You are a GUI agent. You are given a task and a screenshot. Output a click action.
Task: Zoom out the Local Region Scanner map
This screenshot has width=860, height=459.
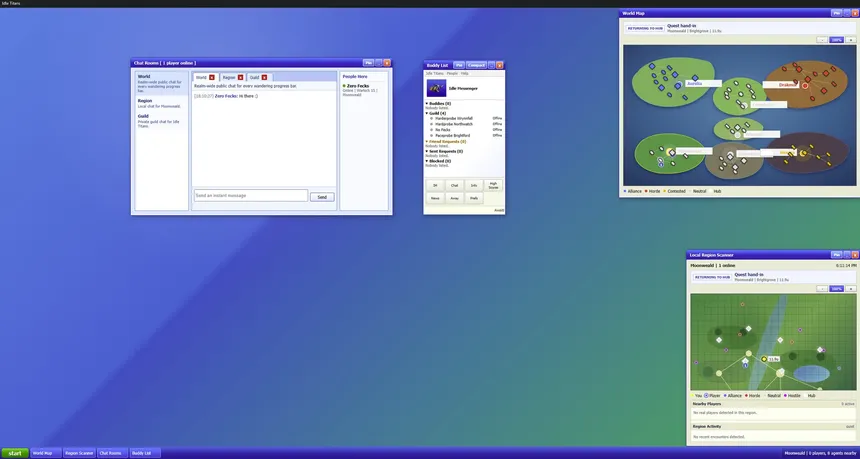coord(822,288)
